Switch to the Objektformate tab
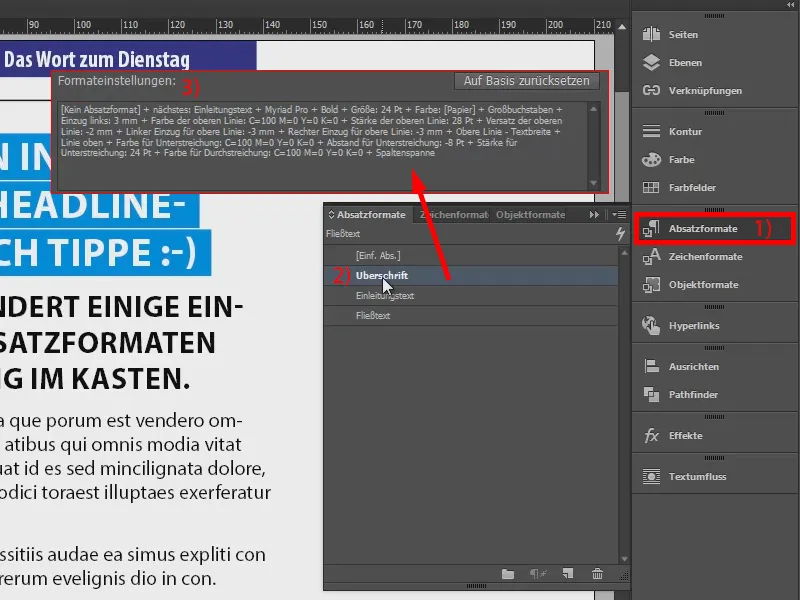Viewport: 800px width, 600px height. click(x=530, y=215)
